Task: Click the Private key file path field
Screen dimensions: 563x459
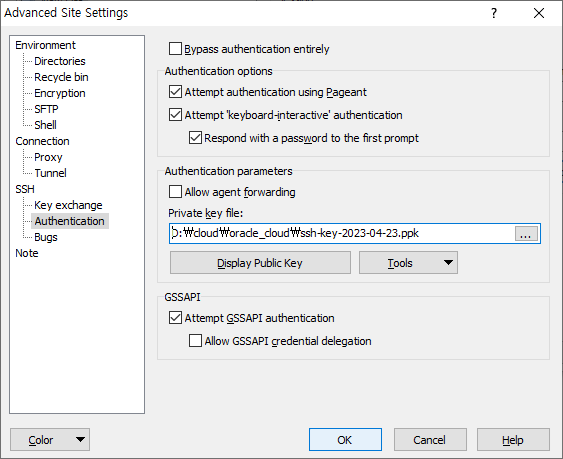Action: pyautogui.click(x=342, y=233)
